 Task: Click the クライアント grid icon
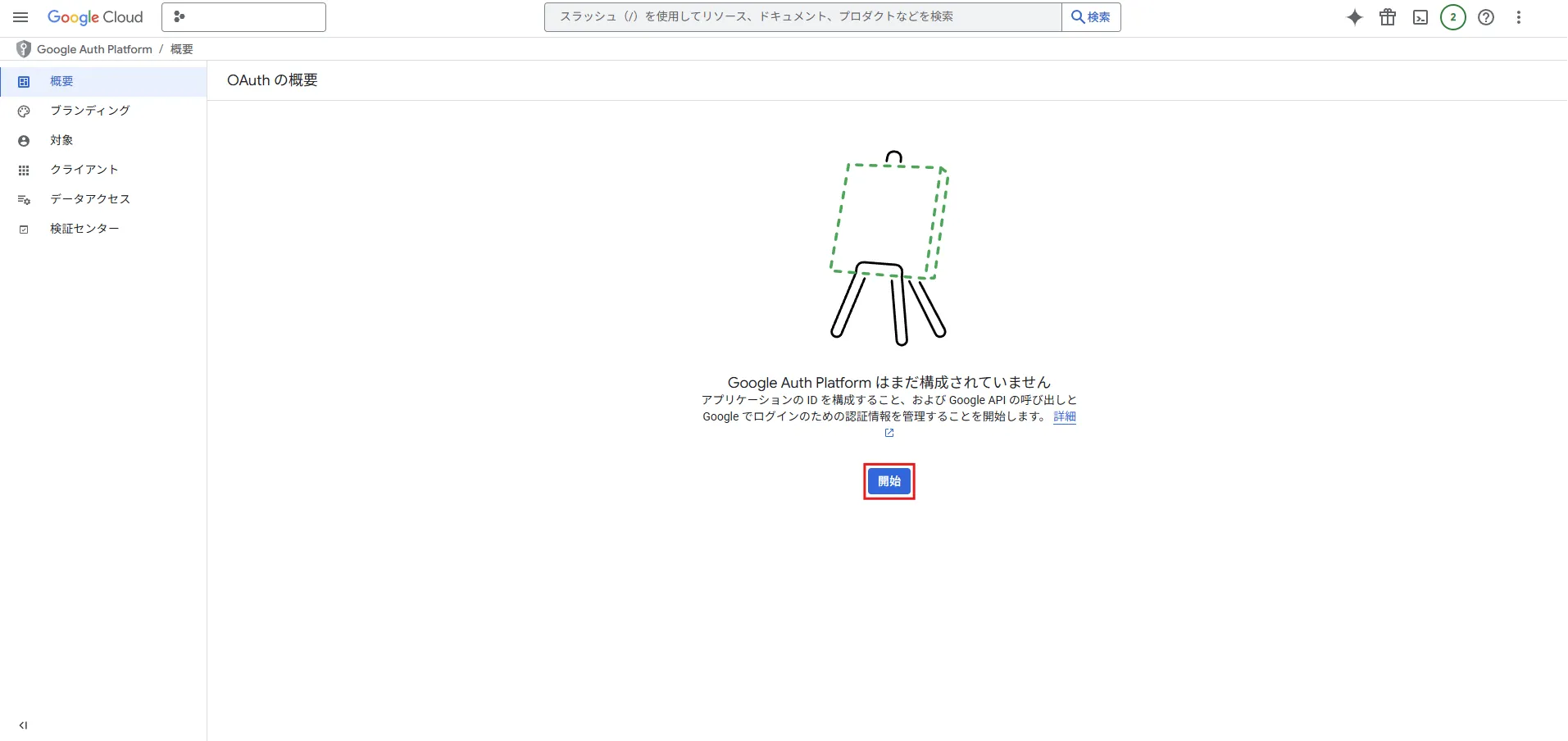24,170
